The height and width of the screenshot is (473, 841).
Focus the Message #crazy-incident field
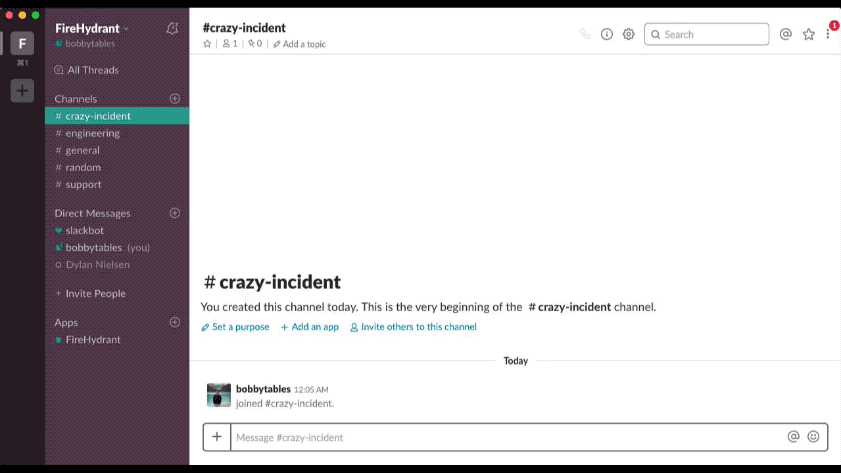[x=507, y=437]
